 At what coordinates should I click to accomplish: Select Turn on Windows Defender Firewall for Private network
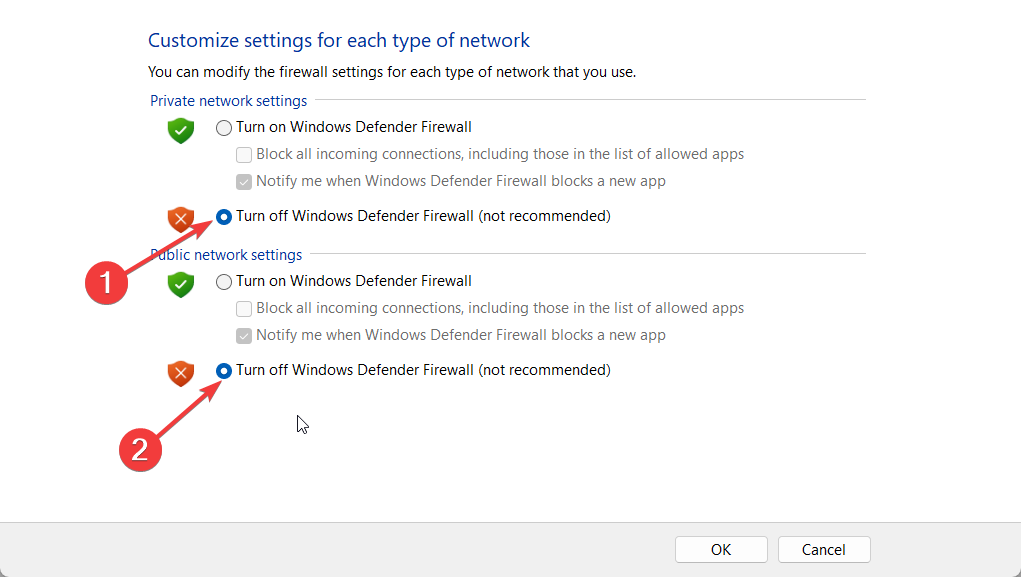point(224,128)
